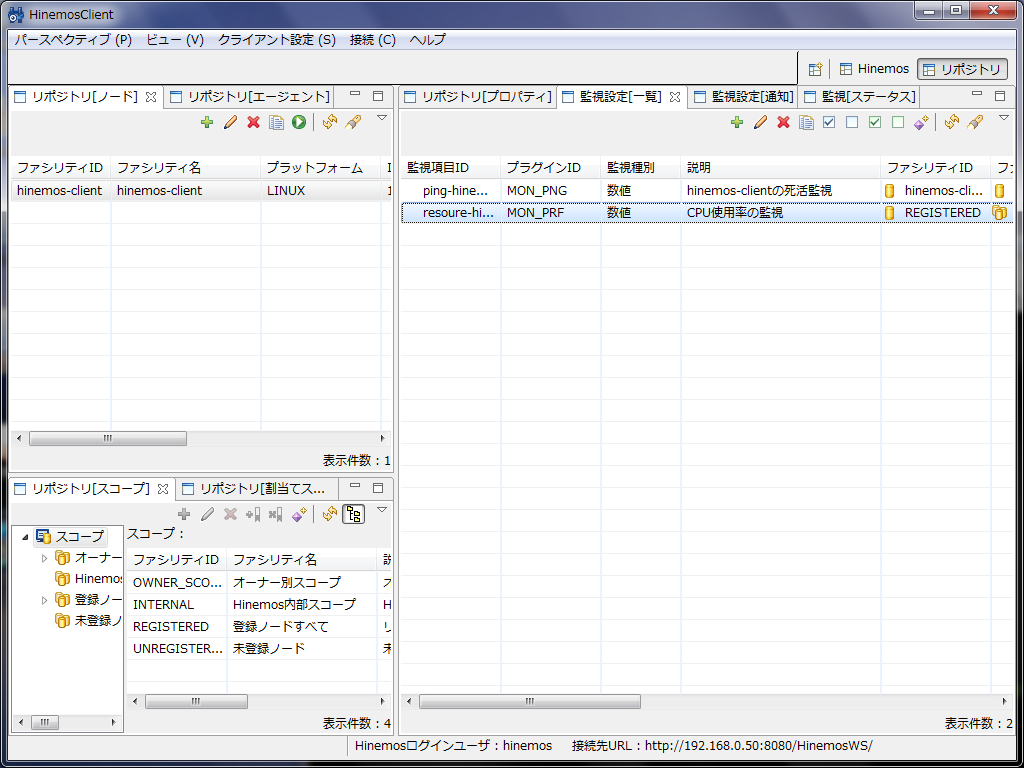Enable monitoring with the blue checked box icon

[x=829, y=122]
